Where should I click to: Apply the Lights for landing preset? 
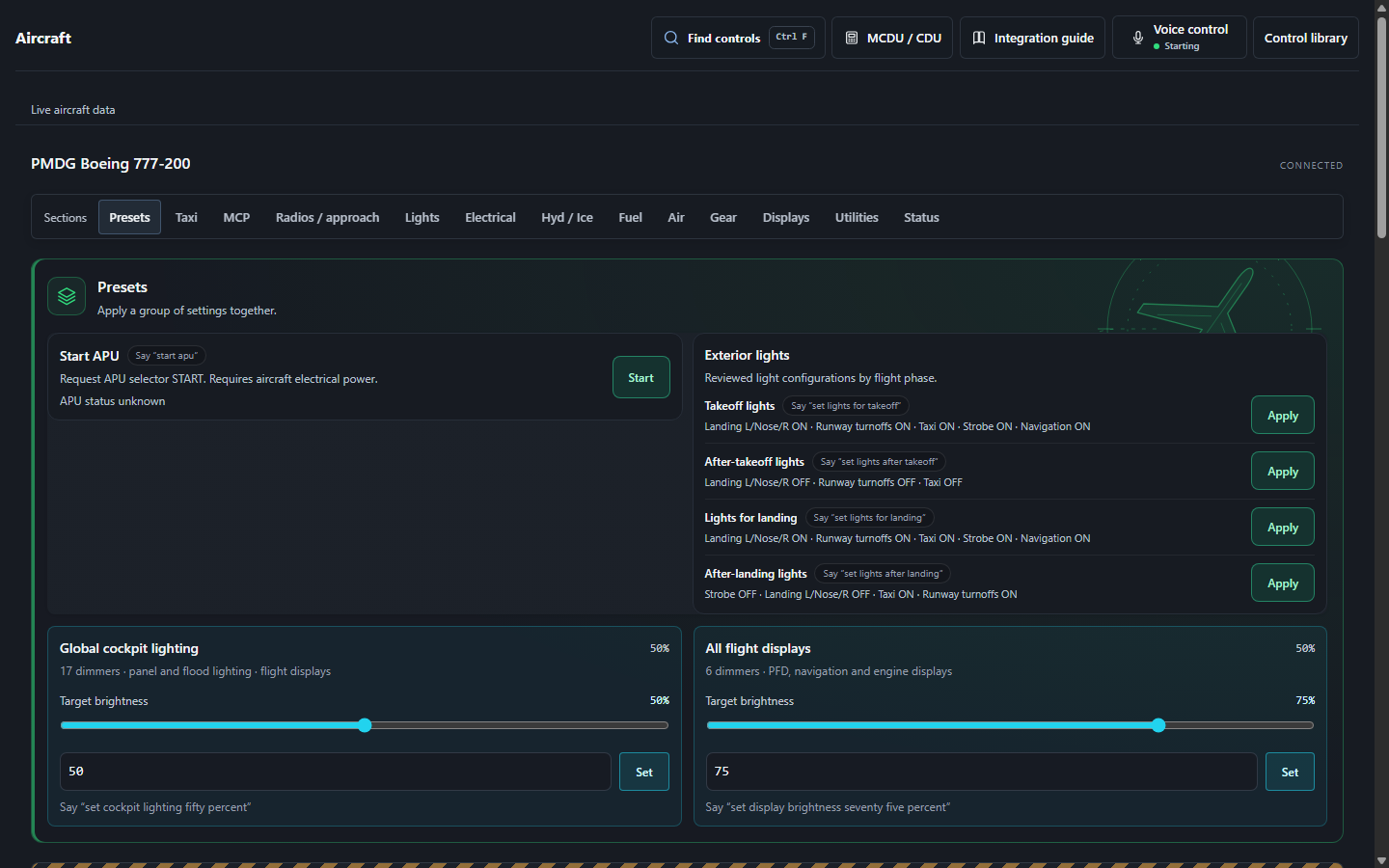click(1283, 527)
